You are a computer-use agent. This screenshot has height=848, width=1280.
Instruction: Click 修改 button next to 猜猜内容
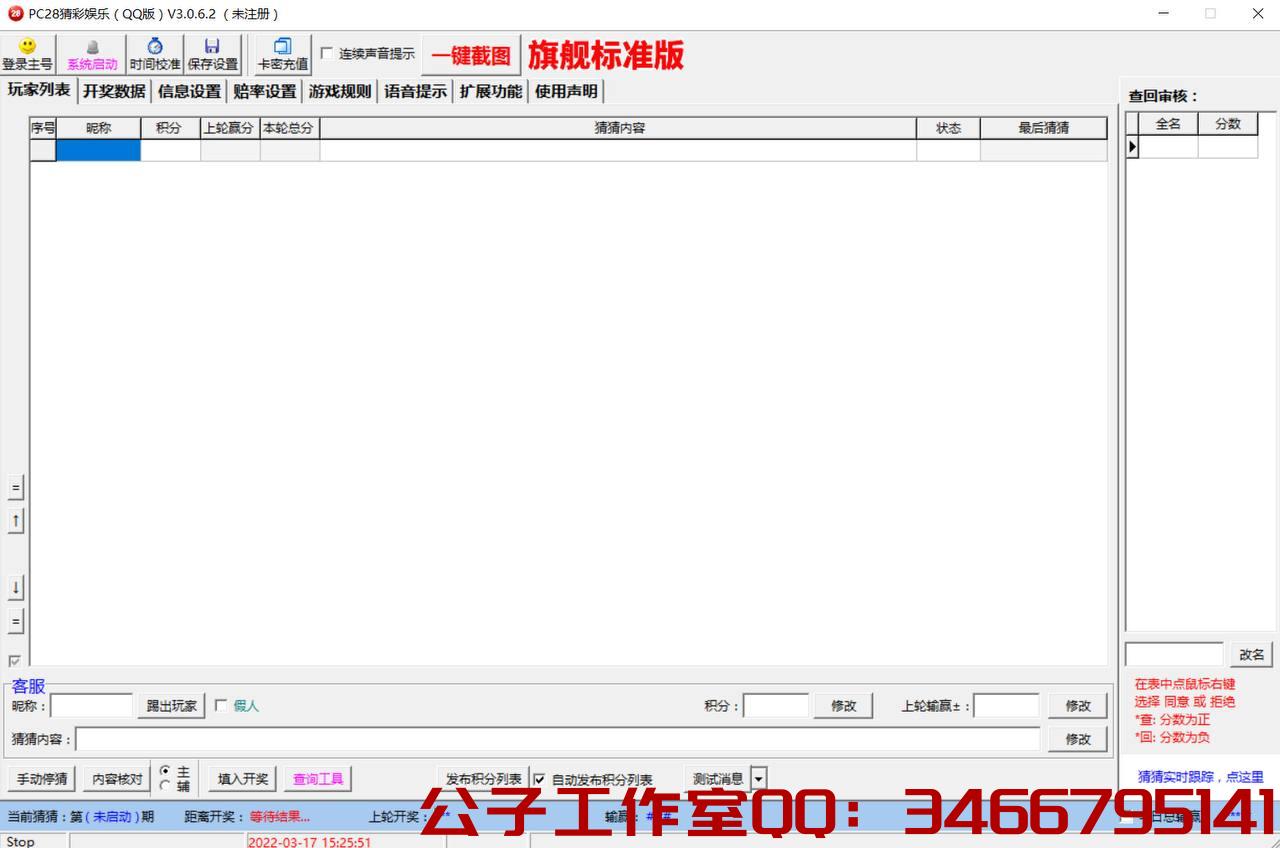[x=1078, y=739]
